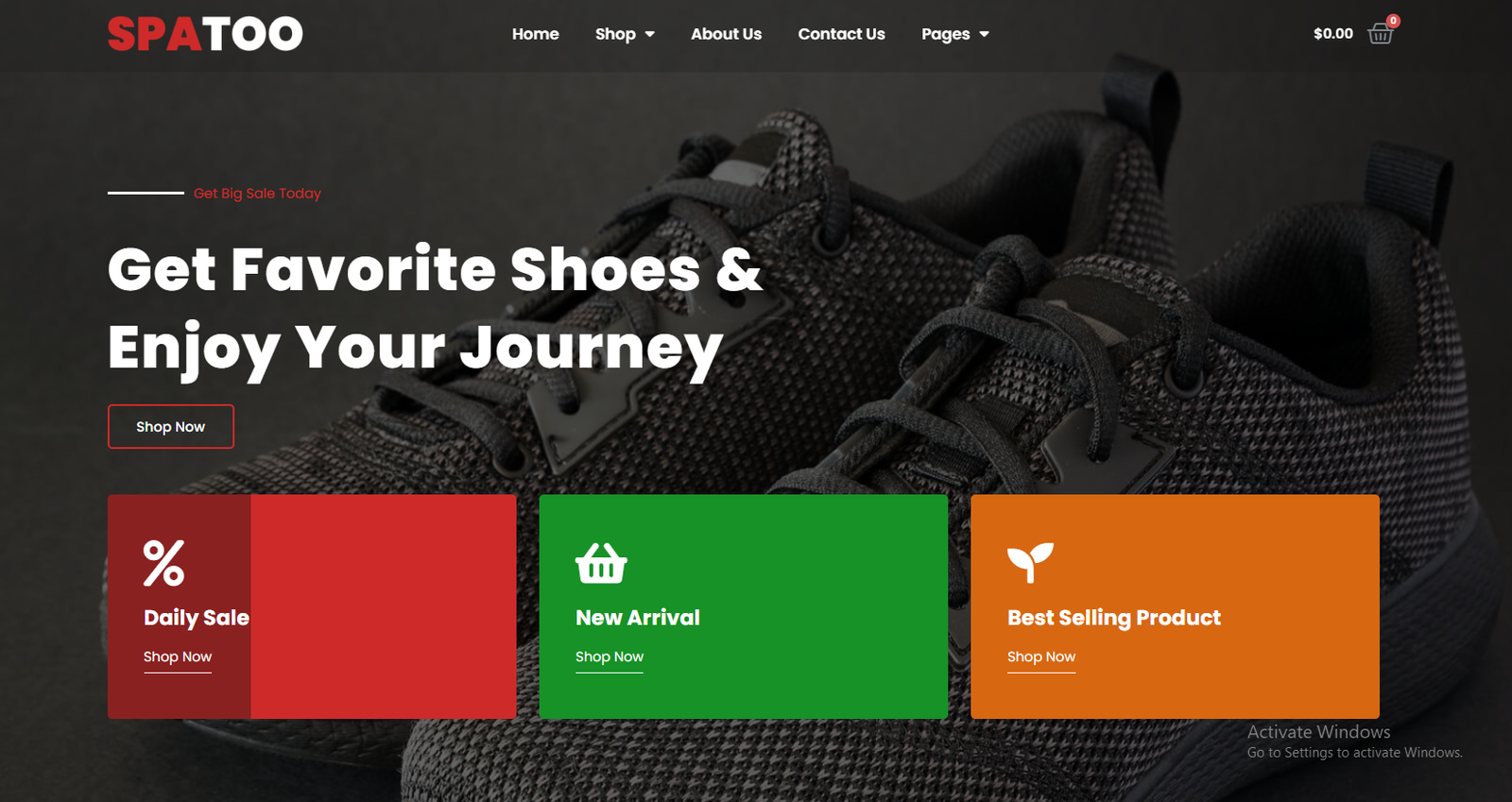Viewport: 1512px width, 802px height.
Task: Click the red cart item count badge
Action: pos(1393,21)
